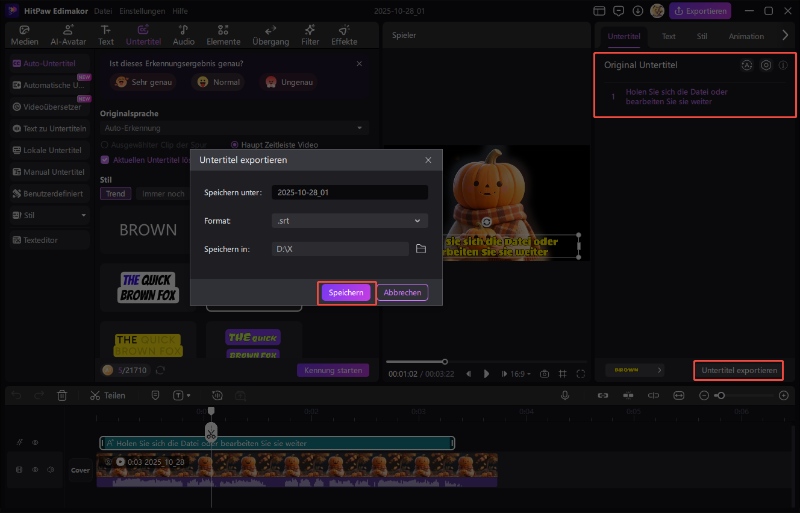Click the Speichern button in export dialog

[347, 292]
